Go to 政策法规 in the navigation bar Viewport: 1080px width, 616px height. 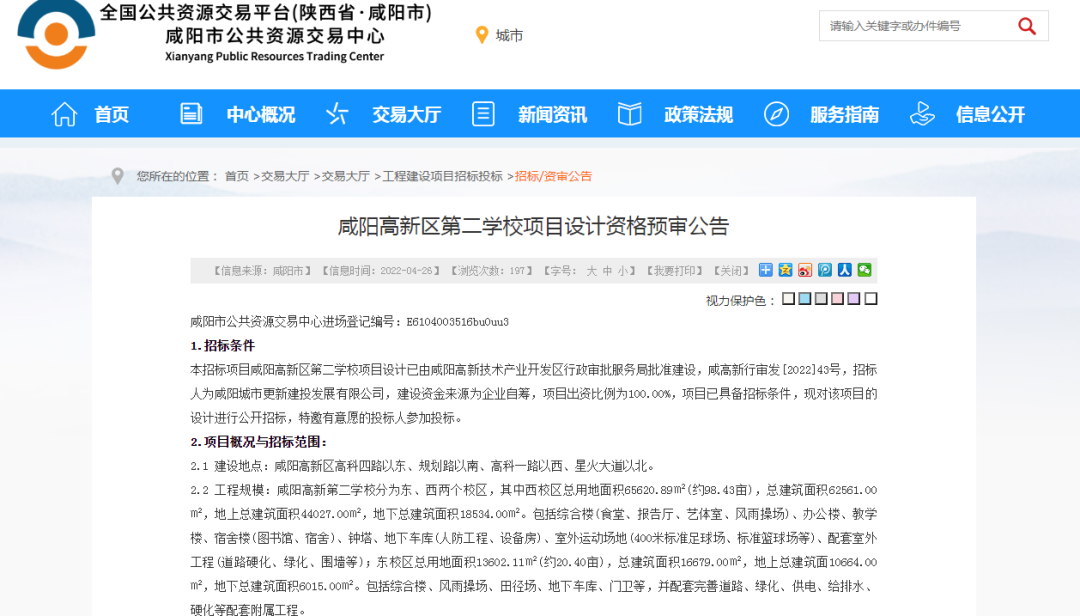coord(698,114)
